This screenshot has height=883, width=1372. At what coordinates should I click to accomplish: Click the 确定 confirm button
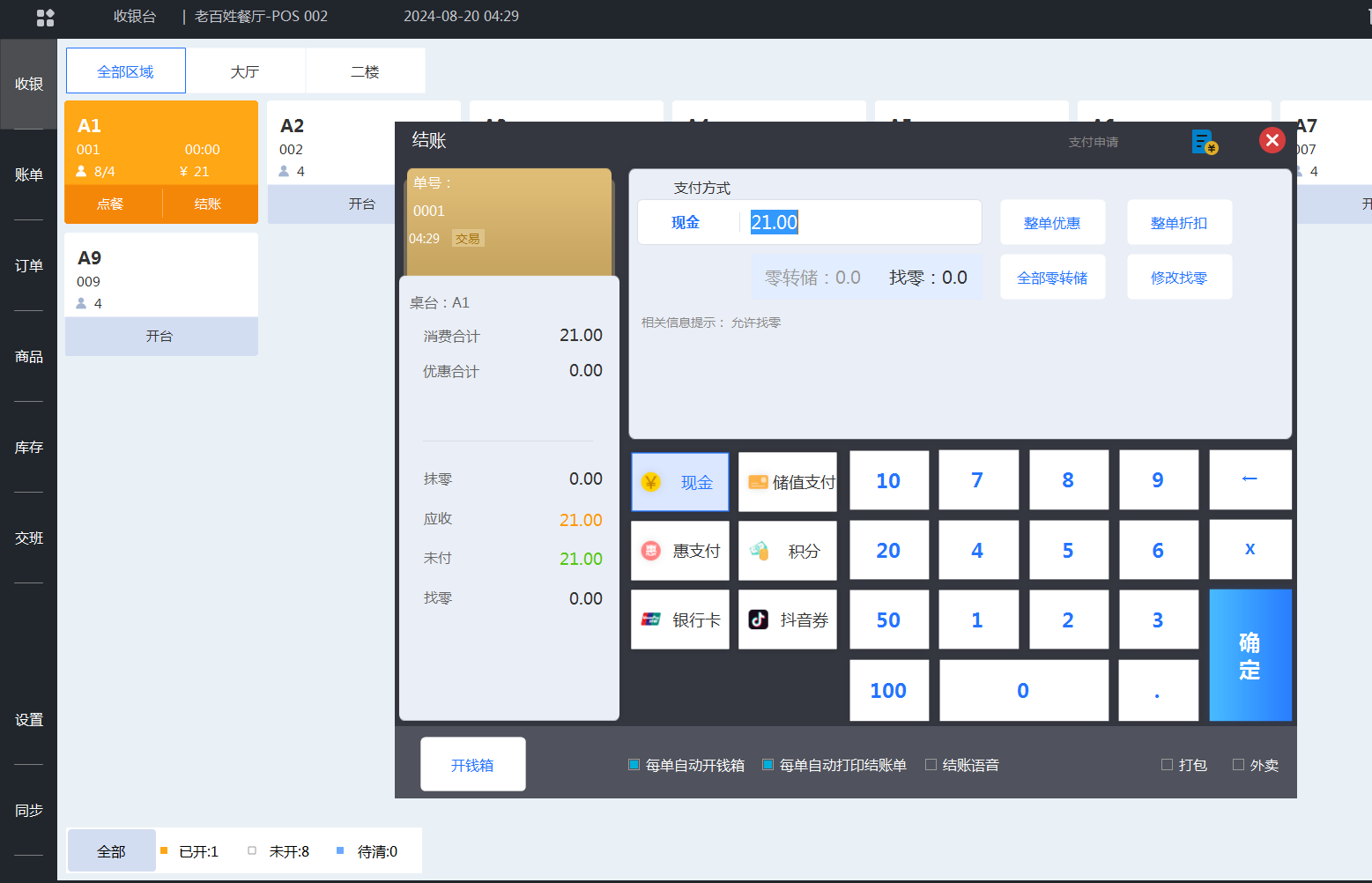pyautogui.click(x=1250, y=655)
